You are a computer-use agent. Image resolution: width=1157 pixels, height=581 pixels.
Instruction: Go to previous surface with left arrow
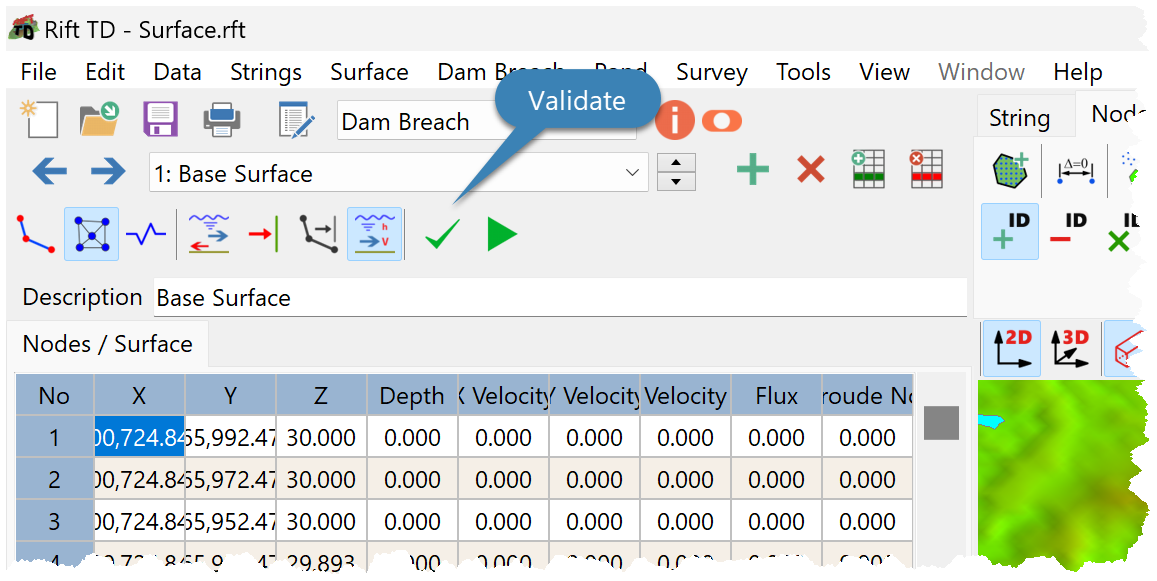(49, 172)
